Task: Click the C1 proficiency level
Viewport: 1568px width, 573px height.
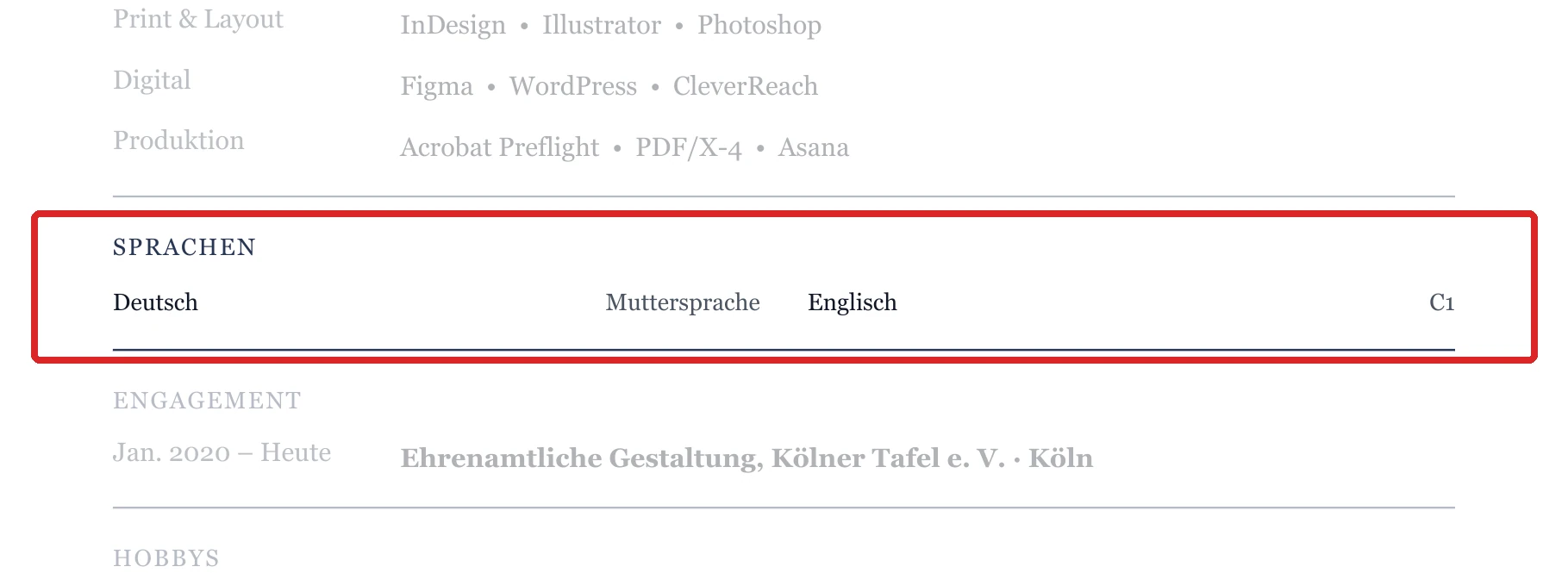Action: point(1441,302)
